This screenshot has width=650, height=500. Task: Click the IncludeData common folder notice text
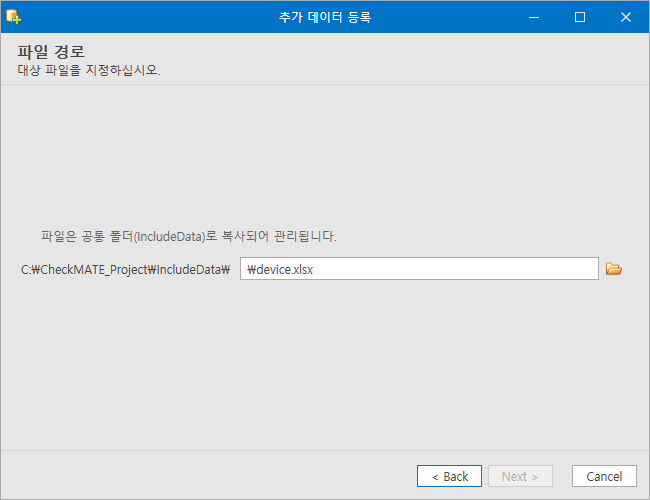(x=189, y=236)
